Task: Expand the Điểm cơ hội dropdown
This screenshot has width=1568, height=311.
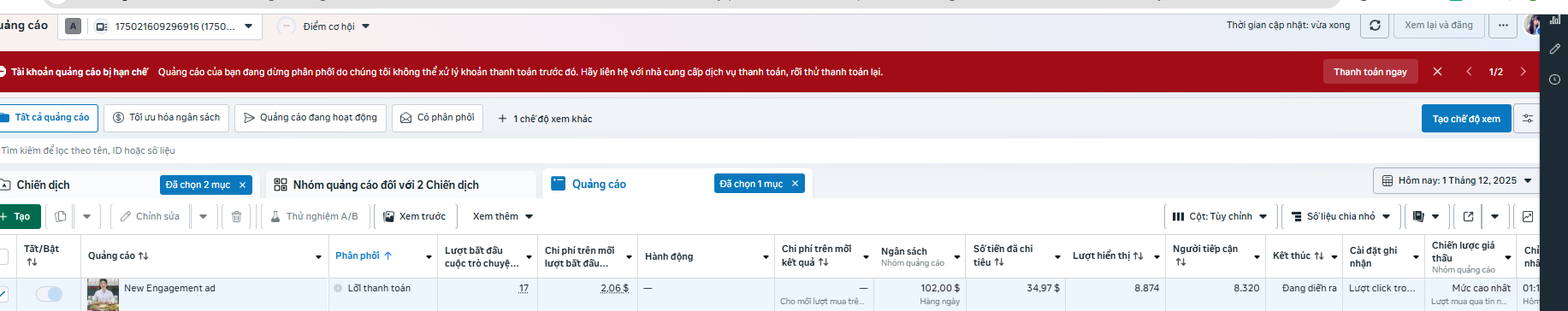Action: point(366,26)
